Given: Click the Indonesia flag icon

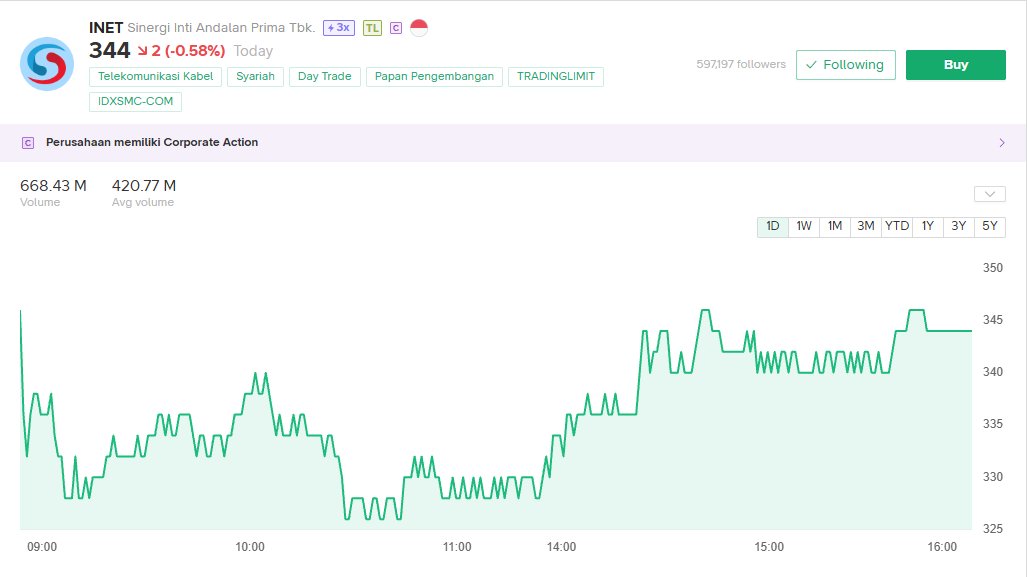Looking at the screenshot, I should pos(419,28).
